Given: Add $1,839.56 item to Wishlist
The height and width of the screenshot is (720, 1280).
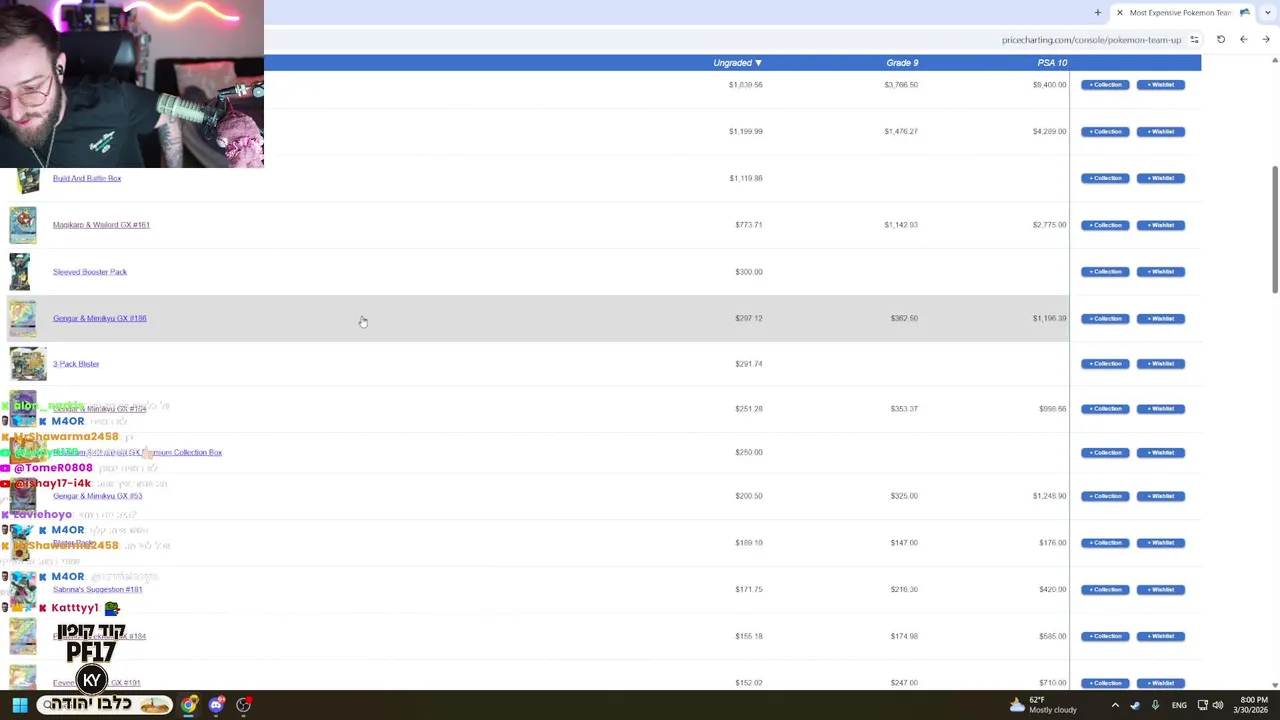Looking at the screenshot, I should [x=1161, y=85].
